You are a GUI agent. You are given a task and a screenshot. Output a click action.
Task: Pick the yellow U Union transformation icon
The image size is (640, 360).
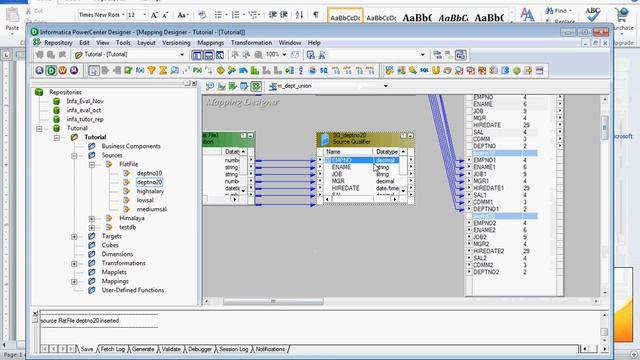click(436, 71)
